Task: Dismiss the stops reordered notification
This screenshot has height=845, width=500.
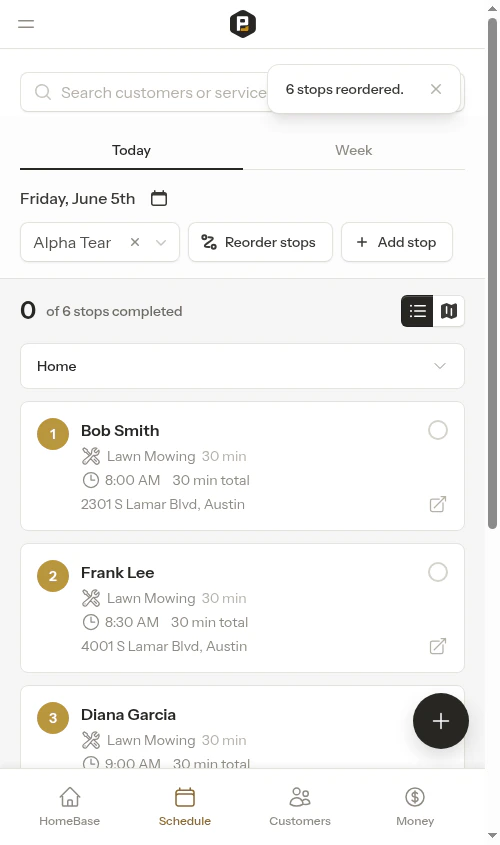Action: pyautogui.click(x=436, y=89)
